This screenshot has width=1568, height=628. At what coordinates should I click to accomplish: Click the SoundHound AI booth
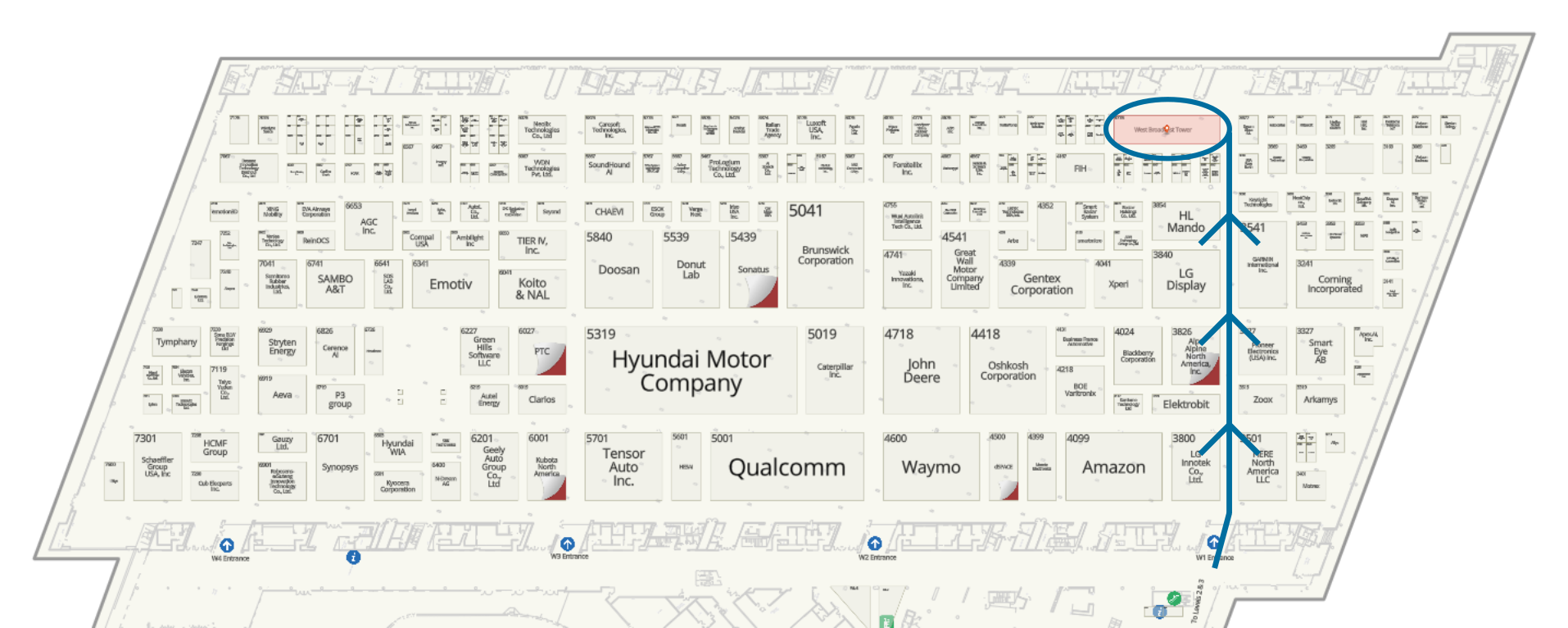609,168
